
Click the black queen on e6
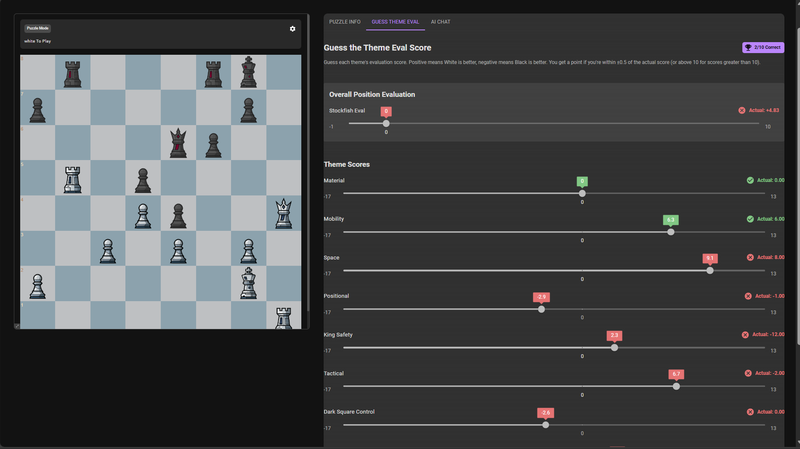pyautogui.click(x=178, y=143)
